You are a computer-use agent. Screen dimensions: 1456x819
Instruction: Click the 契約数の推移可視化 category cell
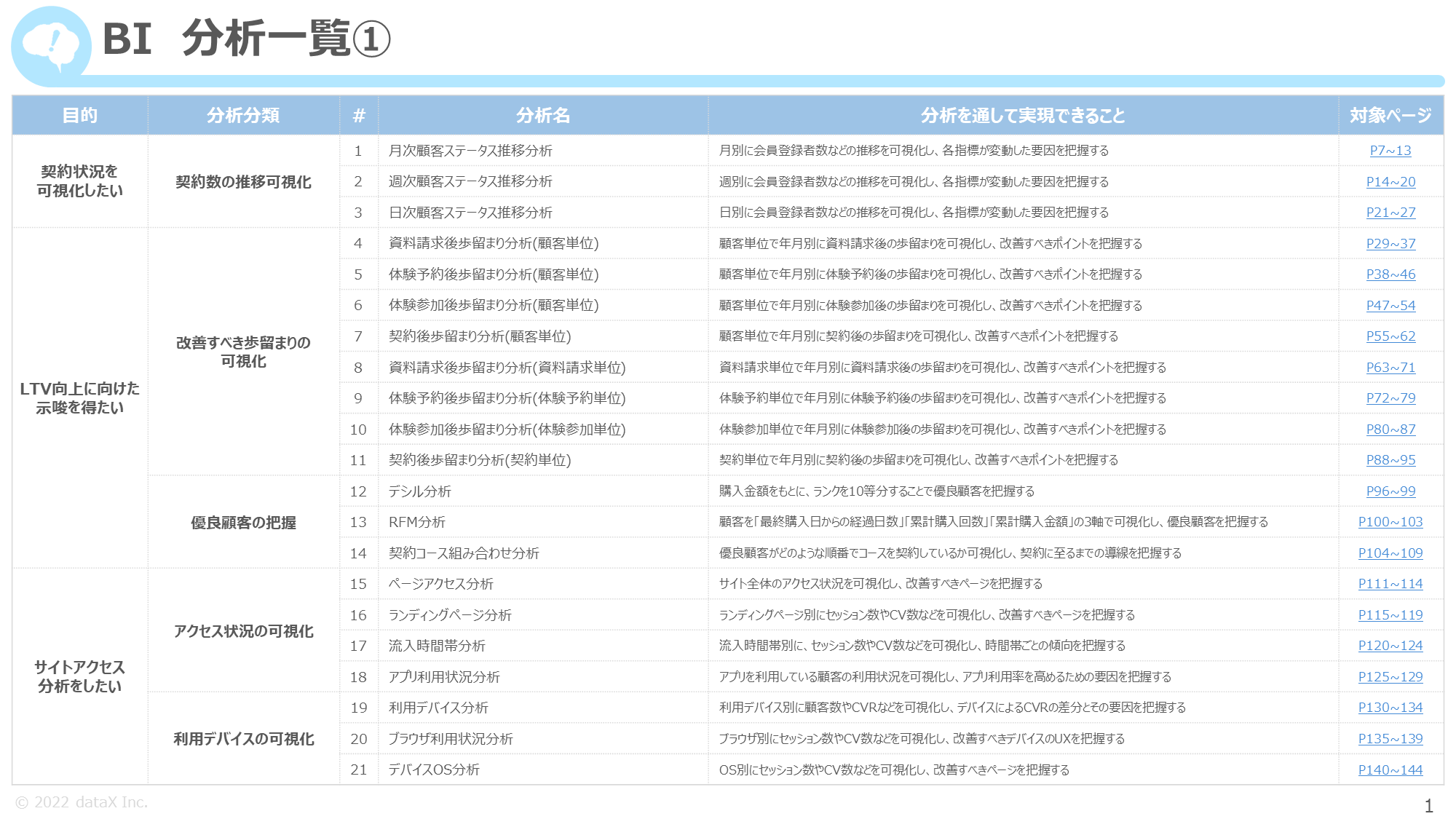pos(243,182)
